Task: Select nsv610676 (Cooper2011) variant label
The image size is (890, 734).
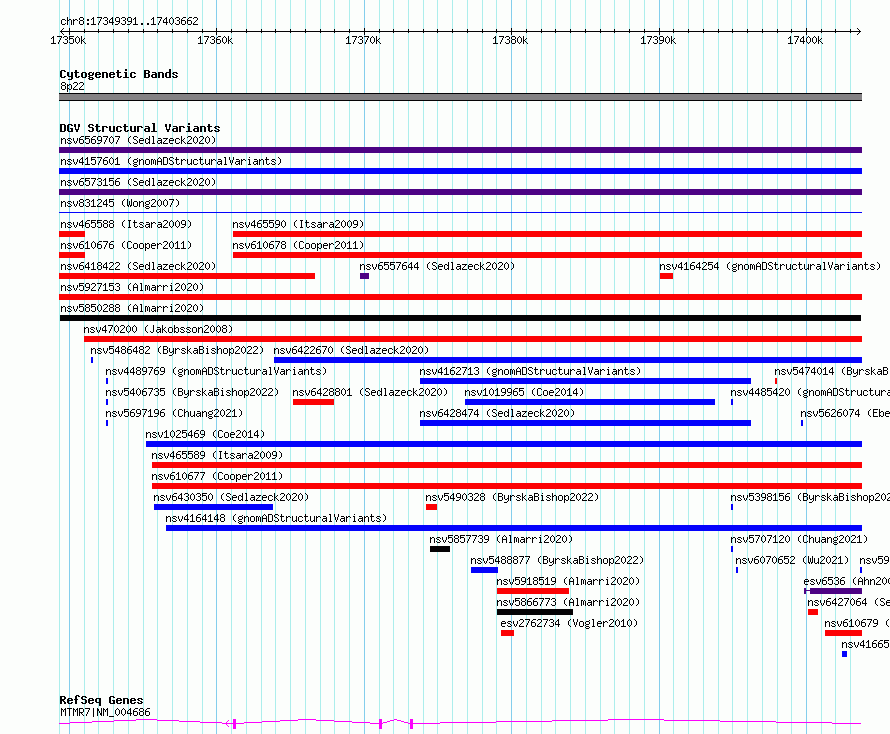Action: (x=126, y=245)
